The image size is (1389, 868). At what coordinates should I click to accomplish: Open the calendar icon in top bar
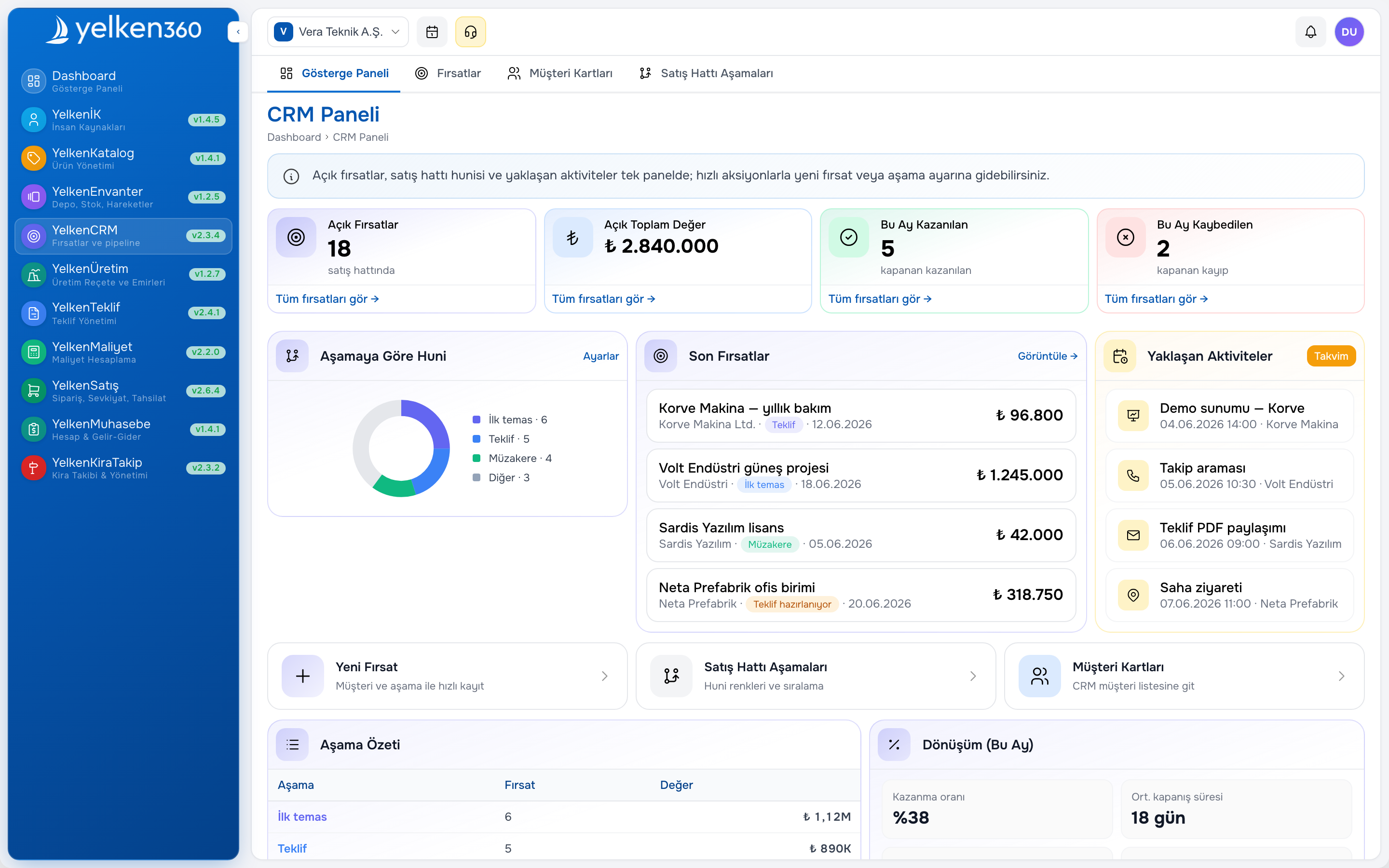click(x=432, y=31)
